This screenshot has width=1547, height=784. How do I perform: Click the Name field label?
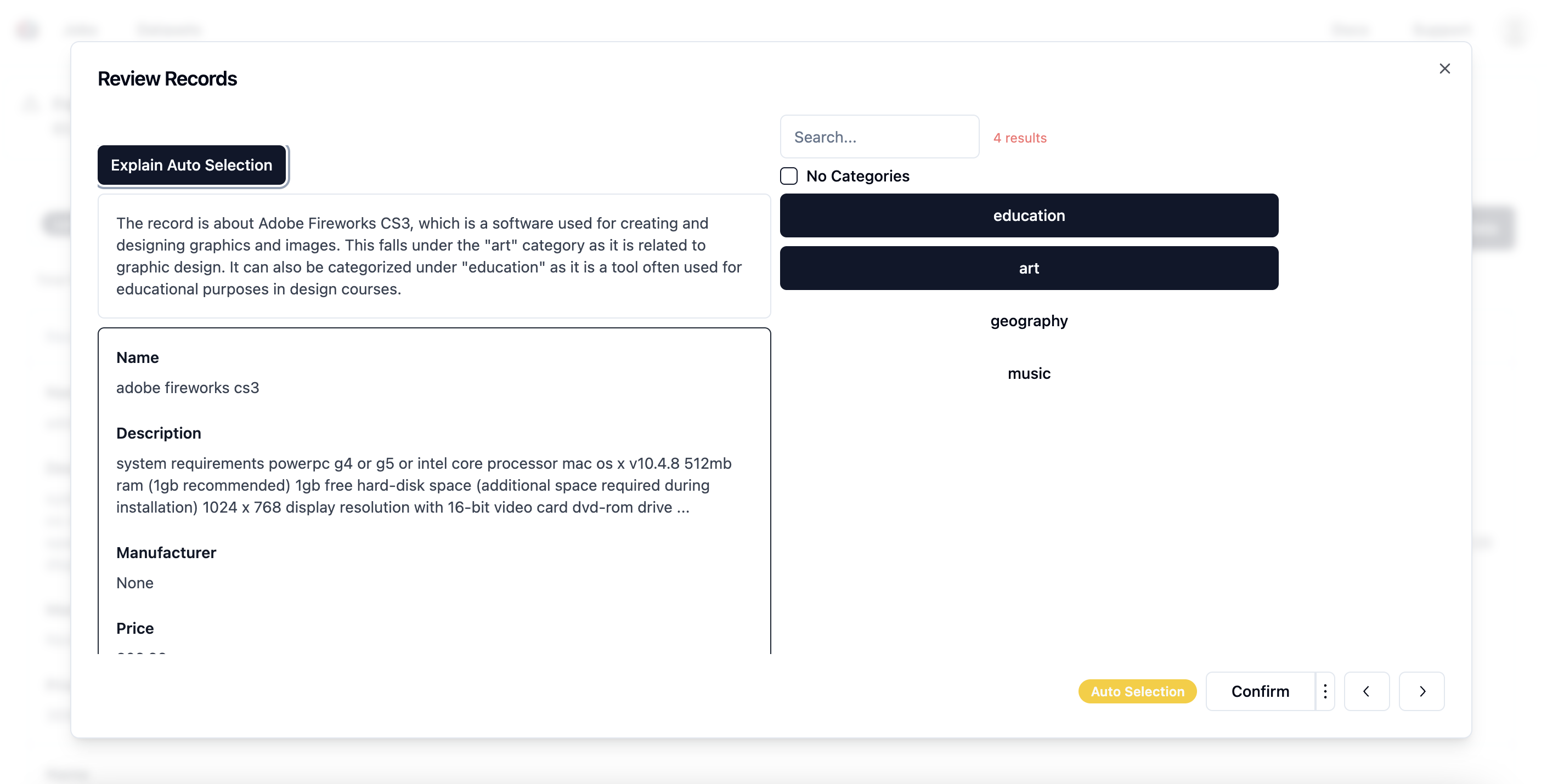[138, 358]
